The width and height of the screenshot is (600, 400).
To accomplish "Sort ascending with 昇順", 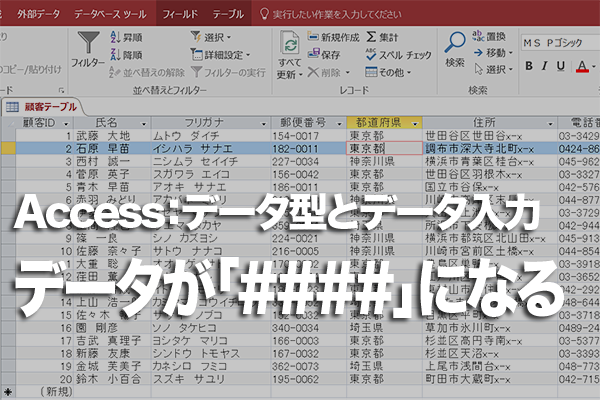I will coord(126,37).
